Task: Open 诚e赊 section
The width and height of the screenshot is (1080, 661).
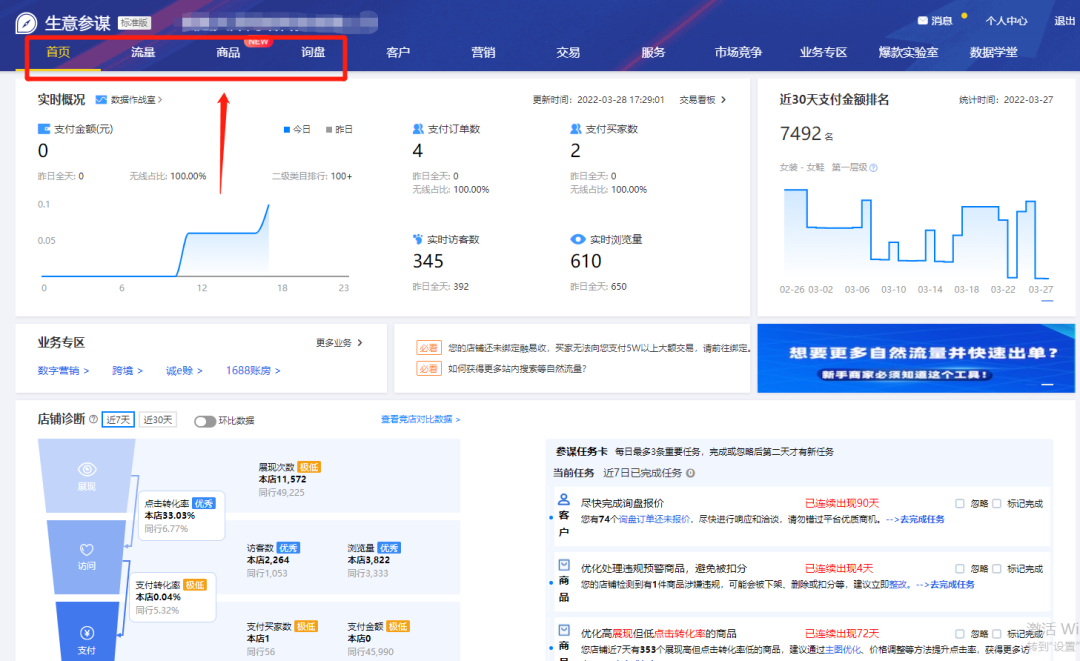Action: point(184,370)
